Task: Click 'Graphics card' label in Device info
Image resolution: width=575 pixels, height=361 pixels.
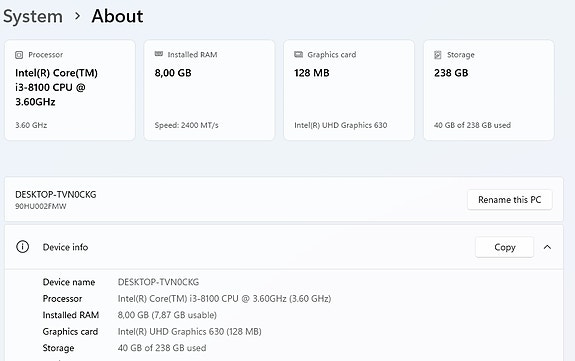Action: 70,332
